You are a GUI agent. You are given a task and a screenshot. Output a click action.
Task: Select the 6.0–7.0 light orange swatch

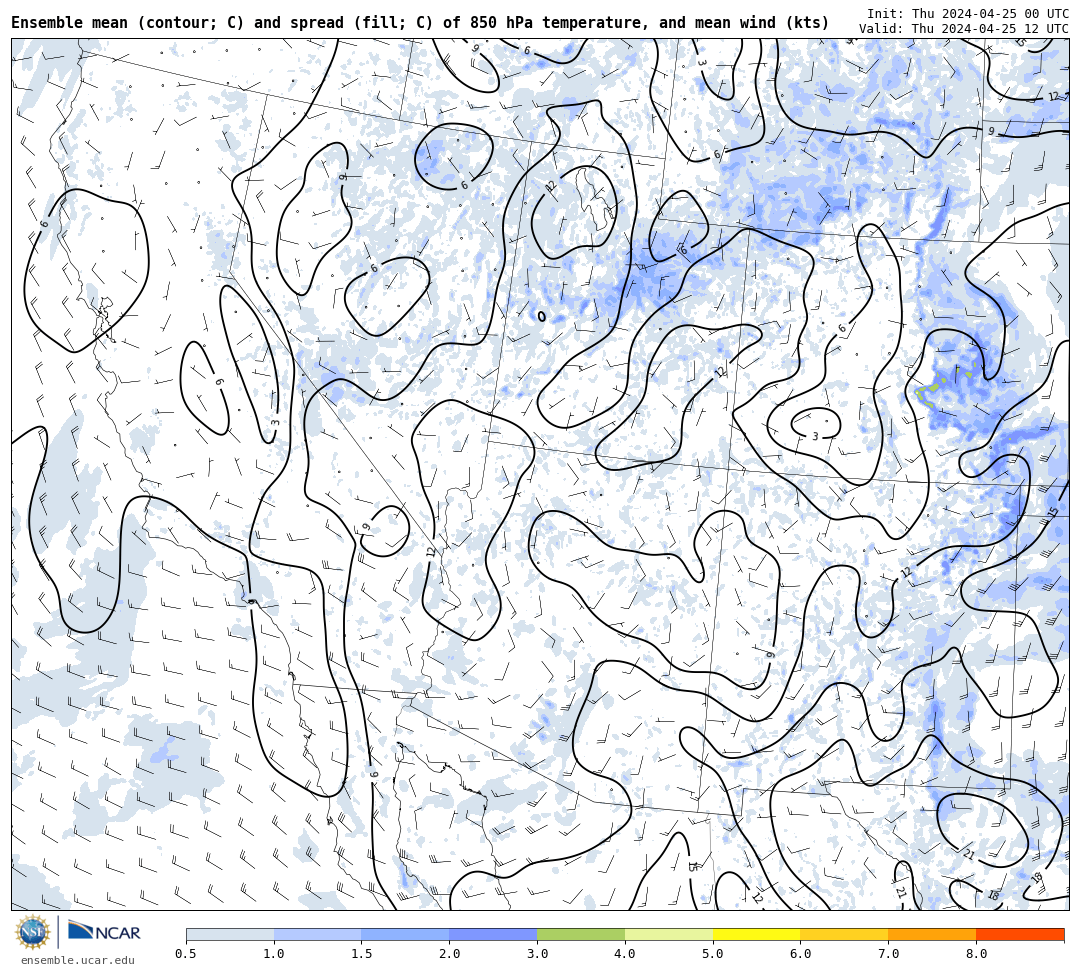point(844,934)
